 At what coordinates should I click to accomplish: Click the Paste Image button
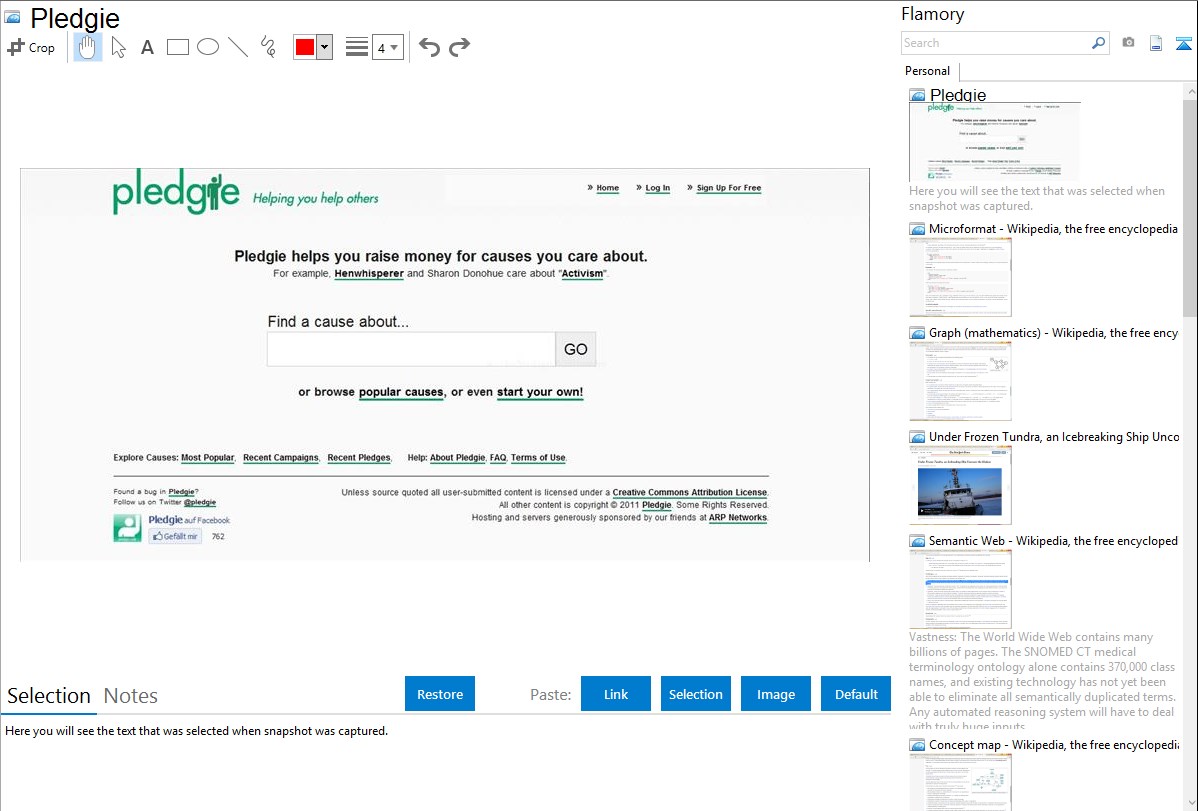(x=775, y=694)
